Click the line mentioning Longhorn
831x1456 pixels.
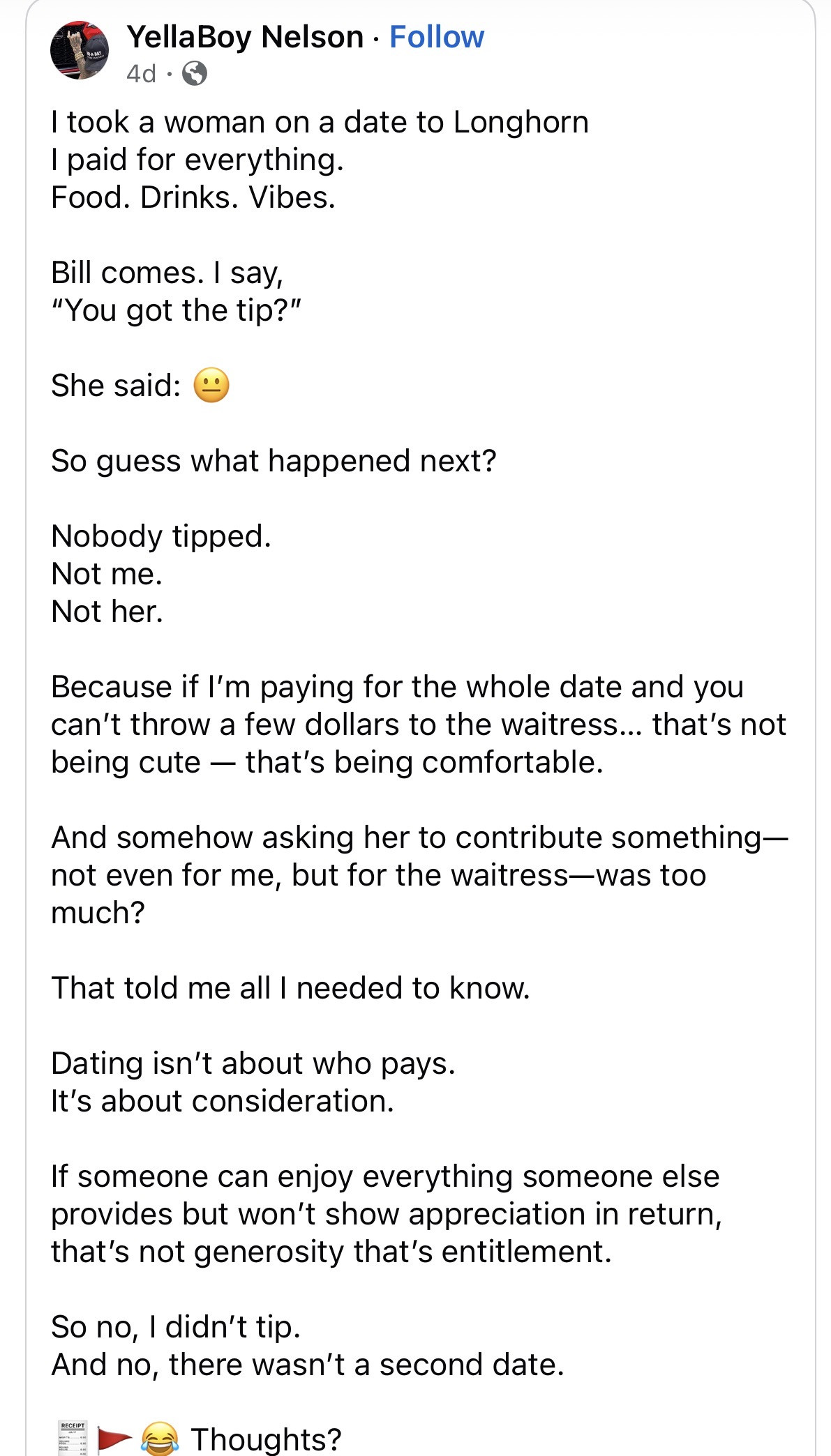pyautogui.click(x=320, y=122)
